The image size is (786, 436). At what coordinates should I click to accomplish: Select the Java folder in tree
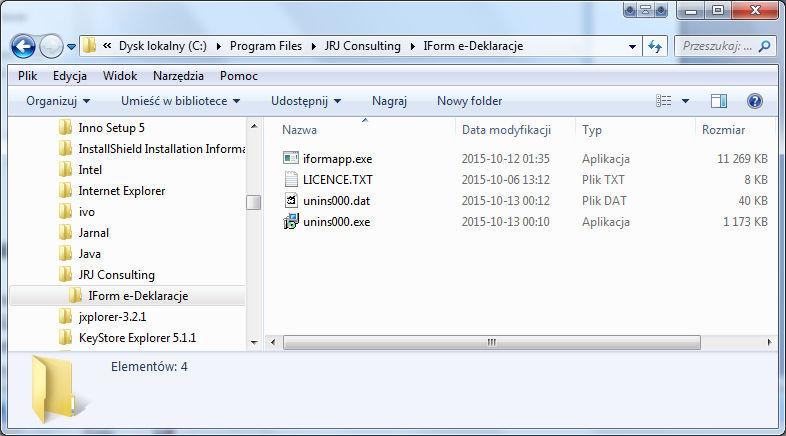[x=90, y=254]
